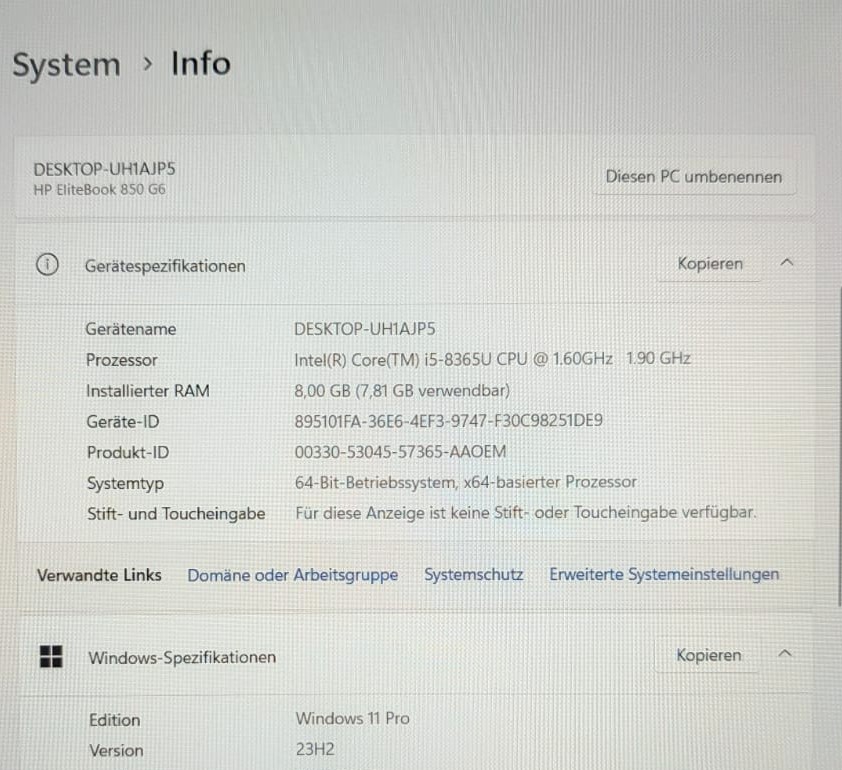Image resolution: width=842 pixels, height=770 pixels.
Task: Select the Geräte-ID value text
Action: [448, 421]
